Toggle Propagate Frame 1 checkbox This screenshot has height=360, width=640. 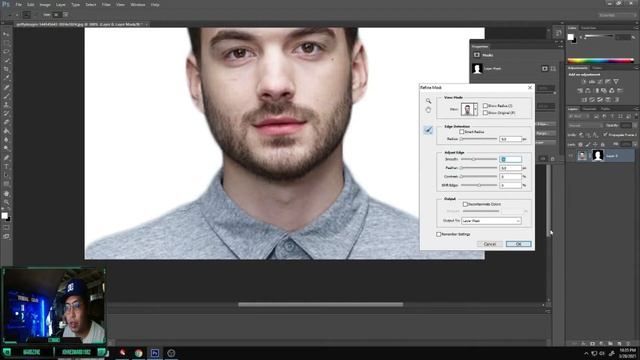605,134
